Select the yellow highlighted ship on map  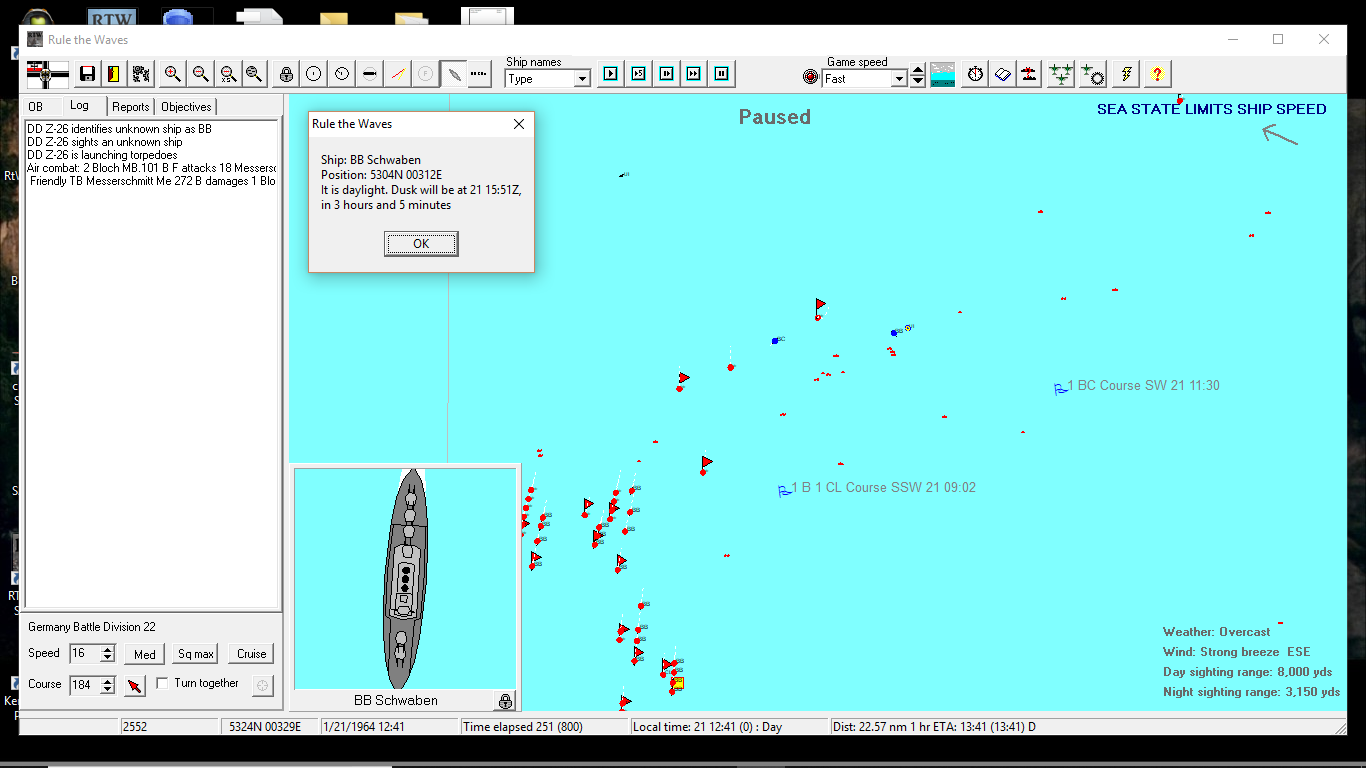click(678, 683)
